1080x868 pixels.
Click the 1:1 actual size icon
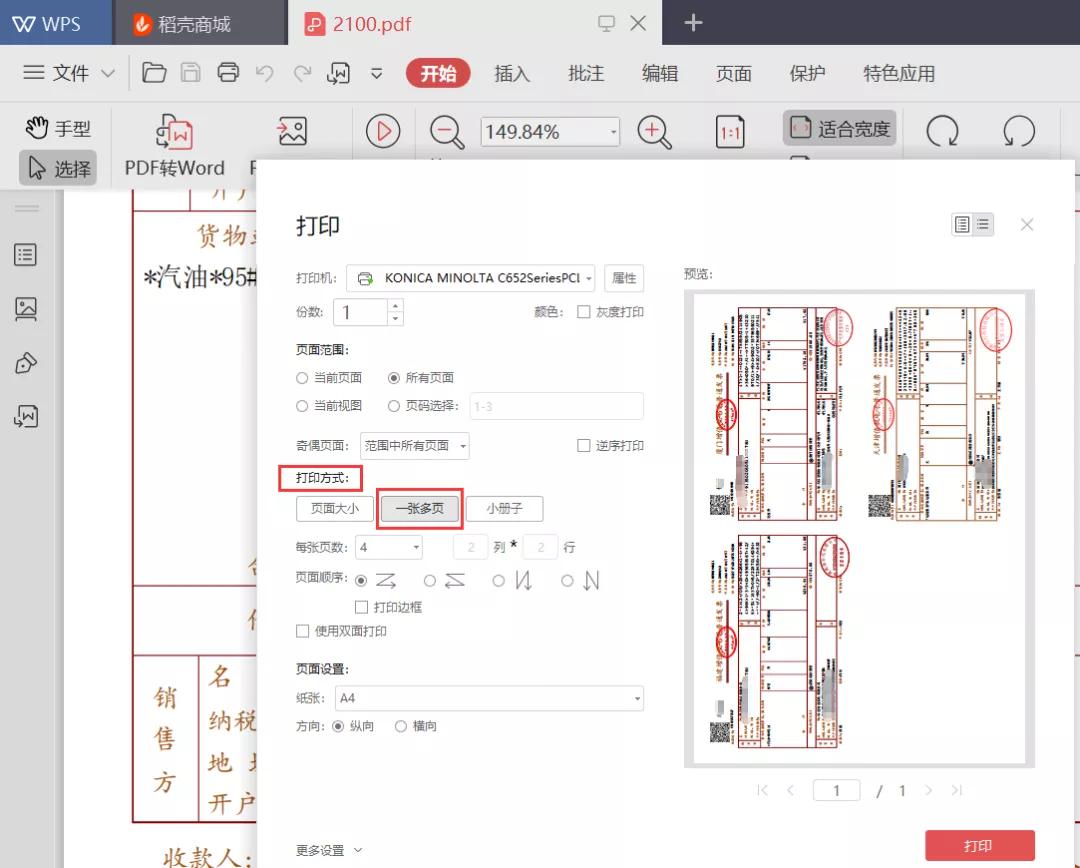click(731, 131)
